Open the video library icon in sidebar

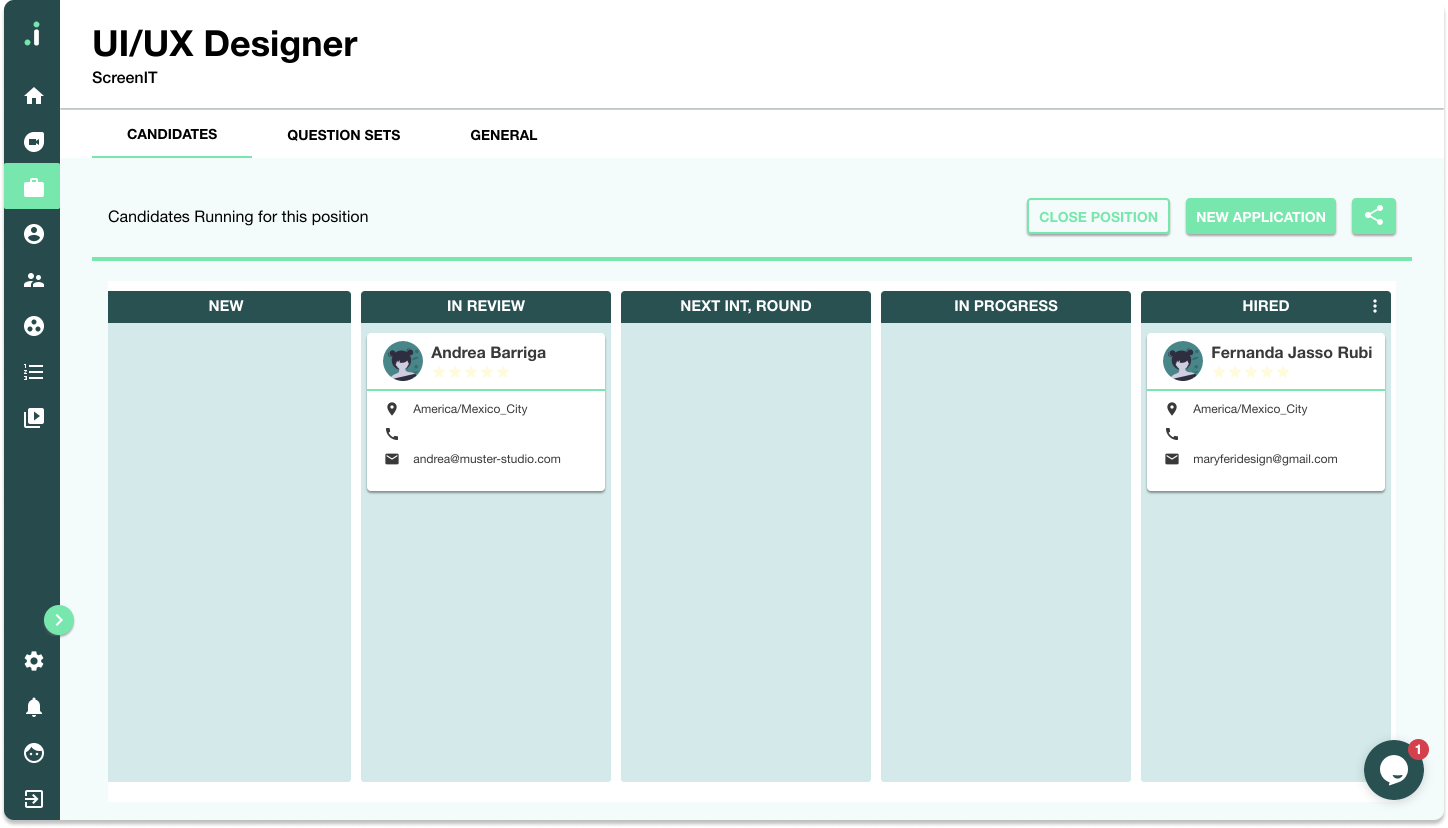33,417
